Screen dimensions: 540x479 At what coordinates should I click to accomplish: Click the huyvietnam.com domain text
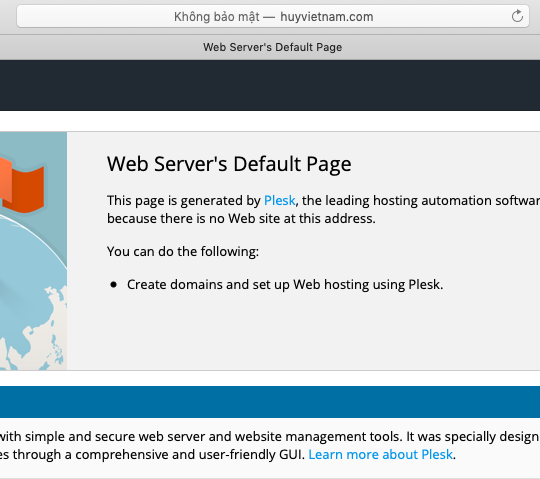[326, 17]
